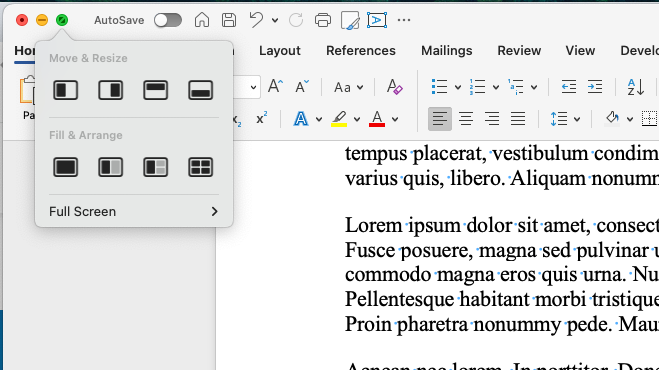Click the line starting 'Proin pharetra'
Viewport: 659px width, 370px height.
coord(502,324)
